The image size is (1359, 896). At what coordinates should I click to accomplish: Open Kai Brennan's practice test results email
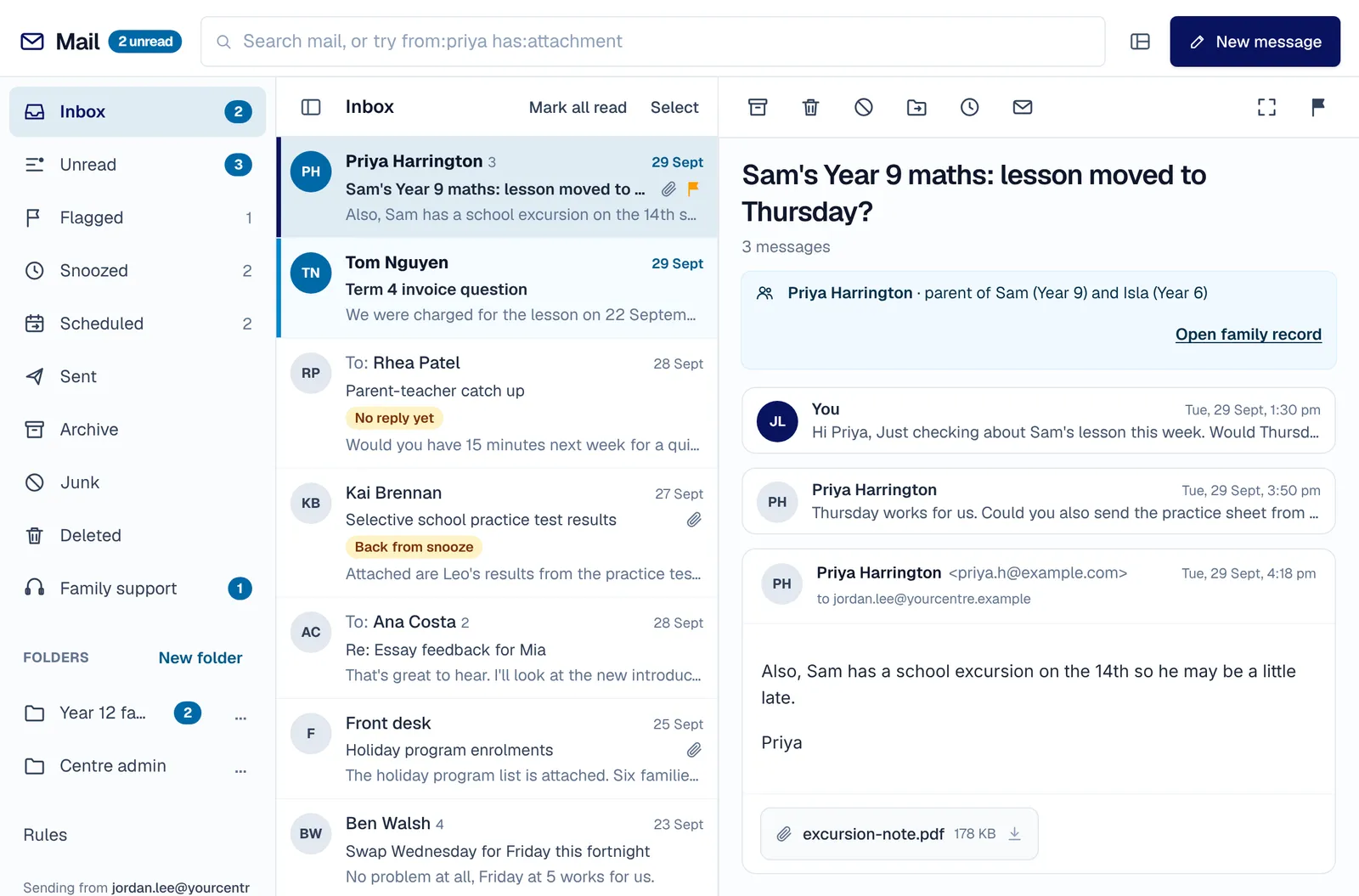[x=498, y=533]
